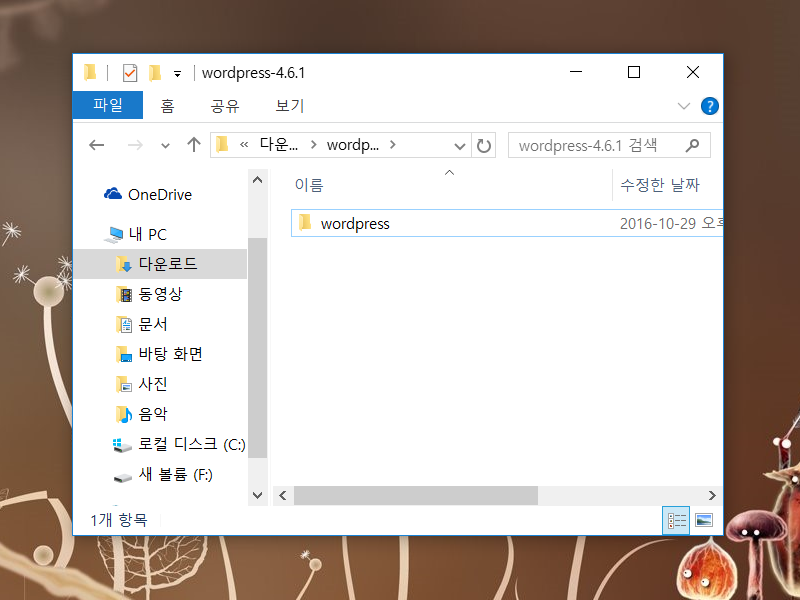800x600 pixels.
Task: Select 바탕 화면 in the navigation pane
Action: click(170, 354)
